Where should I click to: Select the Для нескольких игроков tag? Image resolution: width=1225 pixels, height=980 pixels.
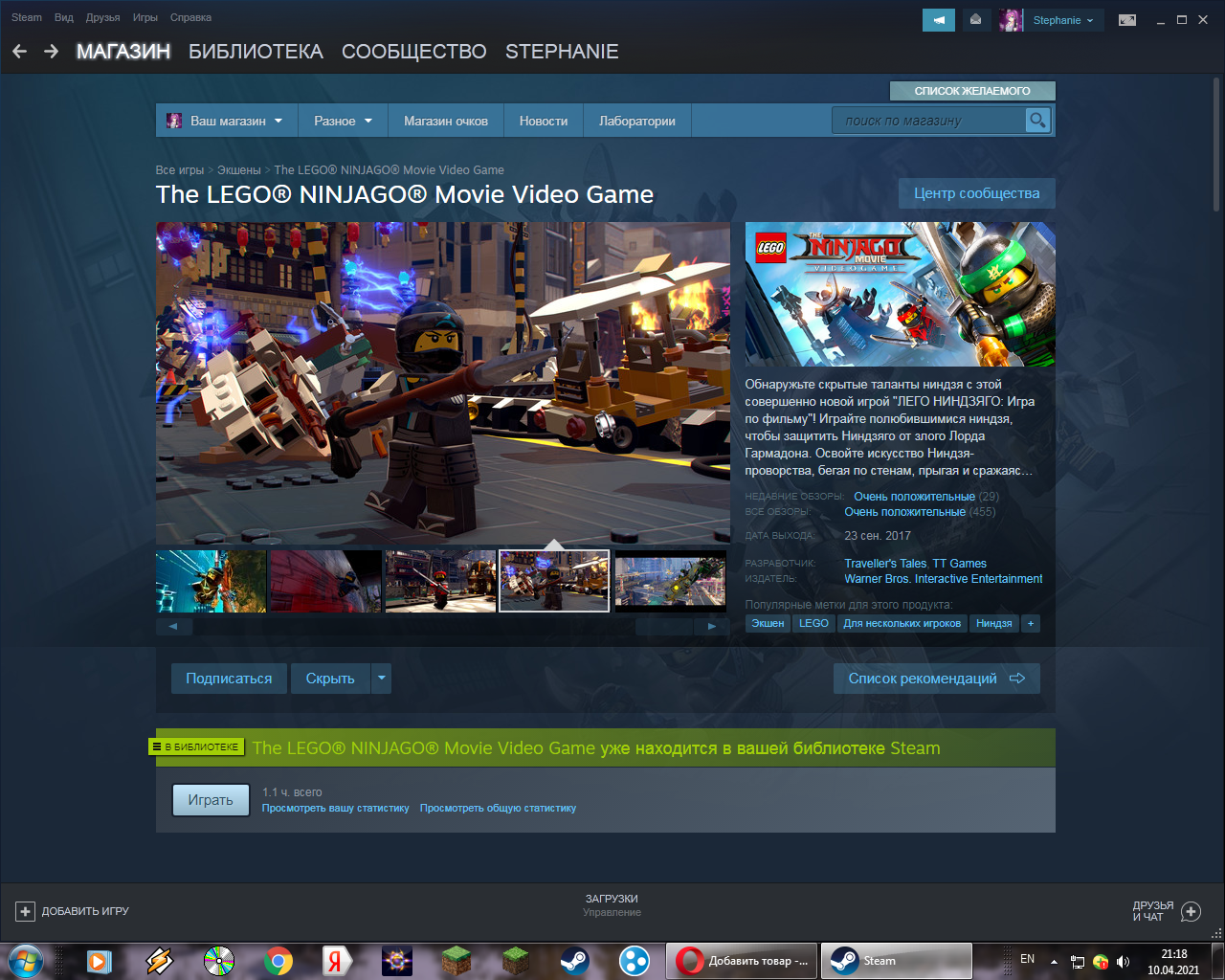(x=902, y=623)
